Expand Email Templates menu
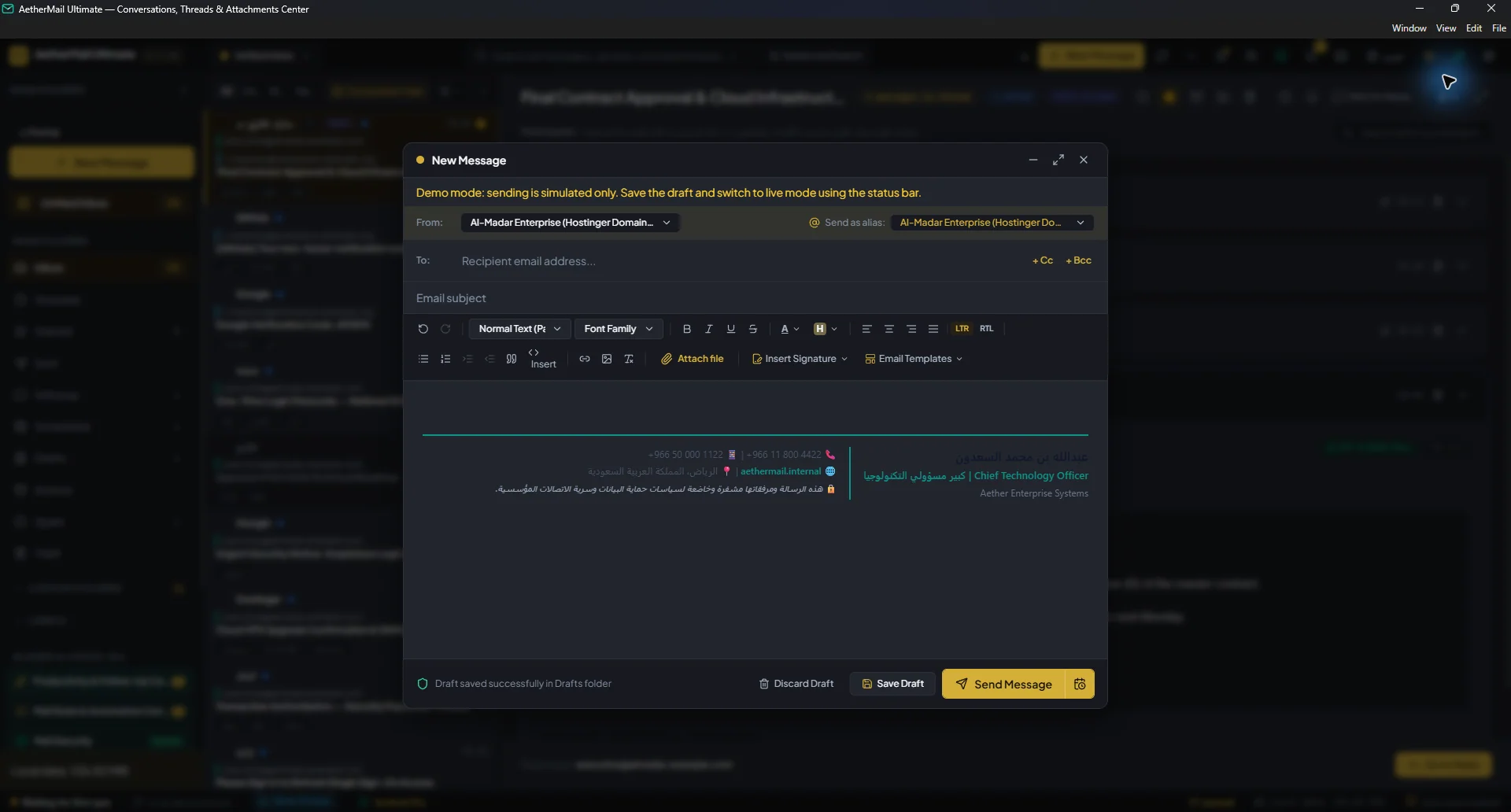 tap(914, 359)
